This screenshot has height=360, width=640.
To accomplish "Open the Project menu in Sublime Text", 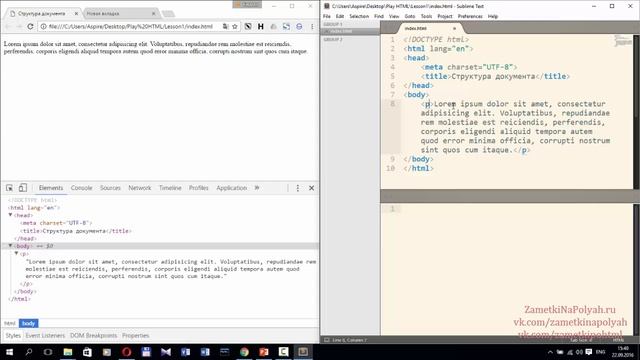I will [x=444, y=16].
